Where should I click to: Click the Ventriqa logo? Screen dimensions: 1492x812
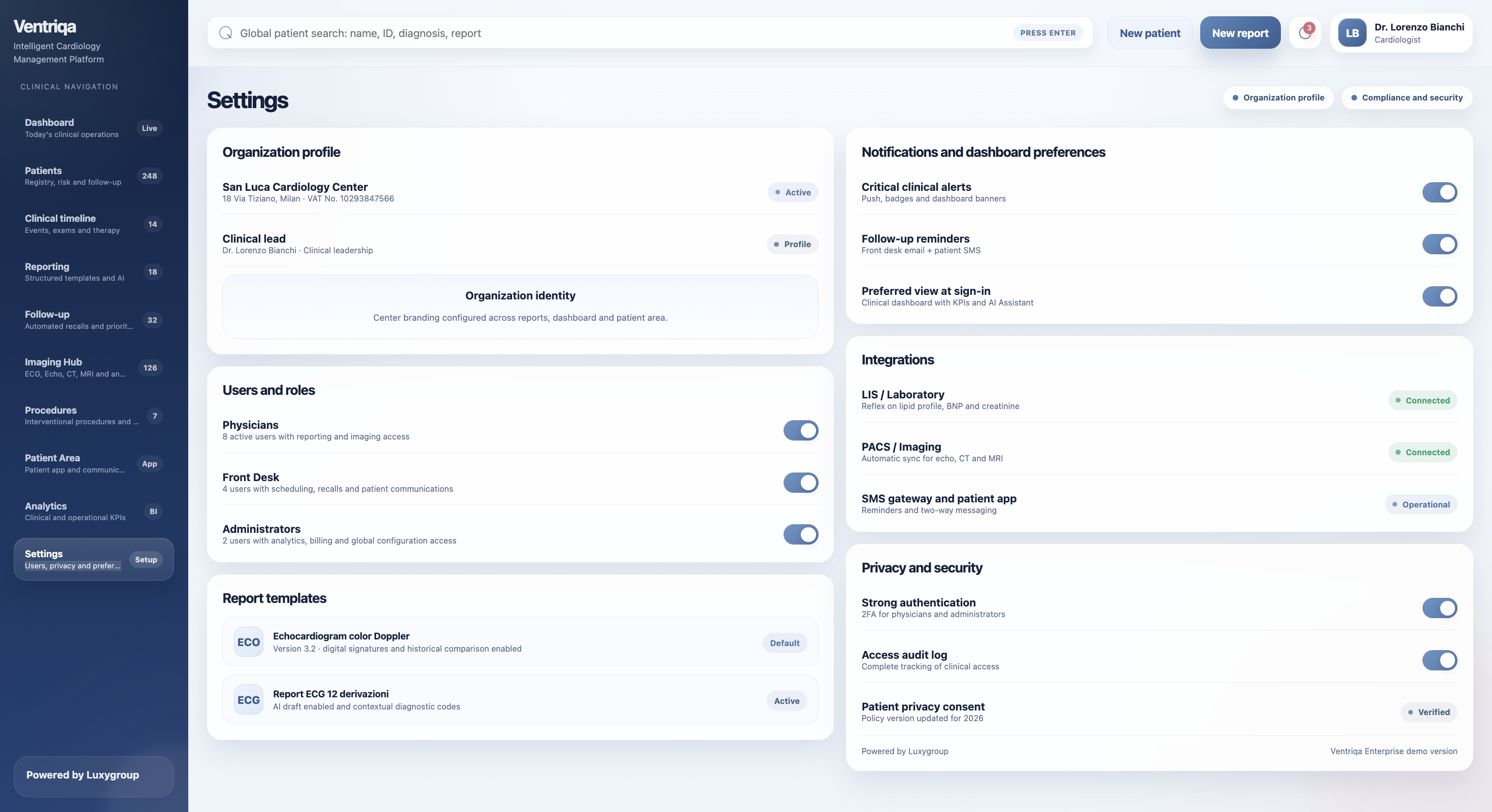click(x=45, y=26)
